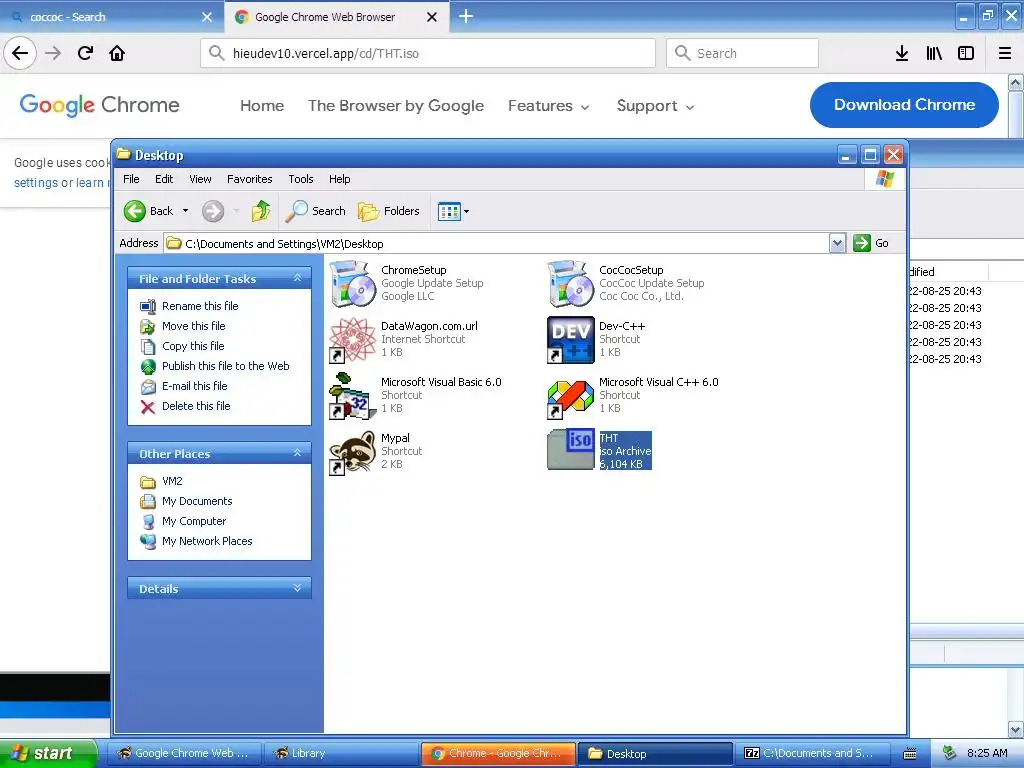
Task: Select the Dev-C++ shortcut icon
Action: [571, 340]
